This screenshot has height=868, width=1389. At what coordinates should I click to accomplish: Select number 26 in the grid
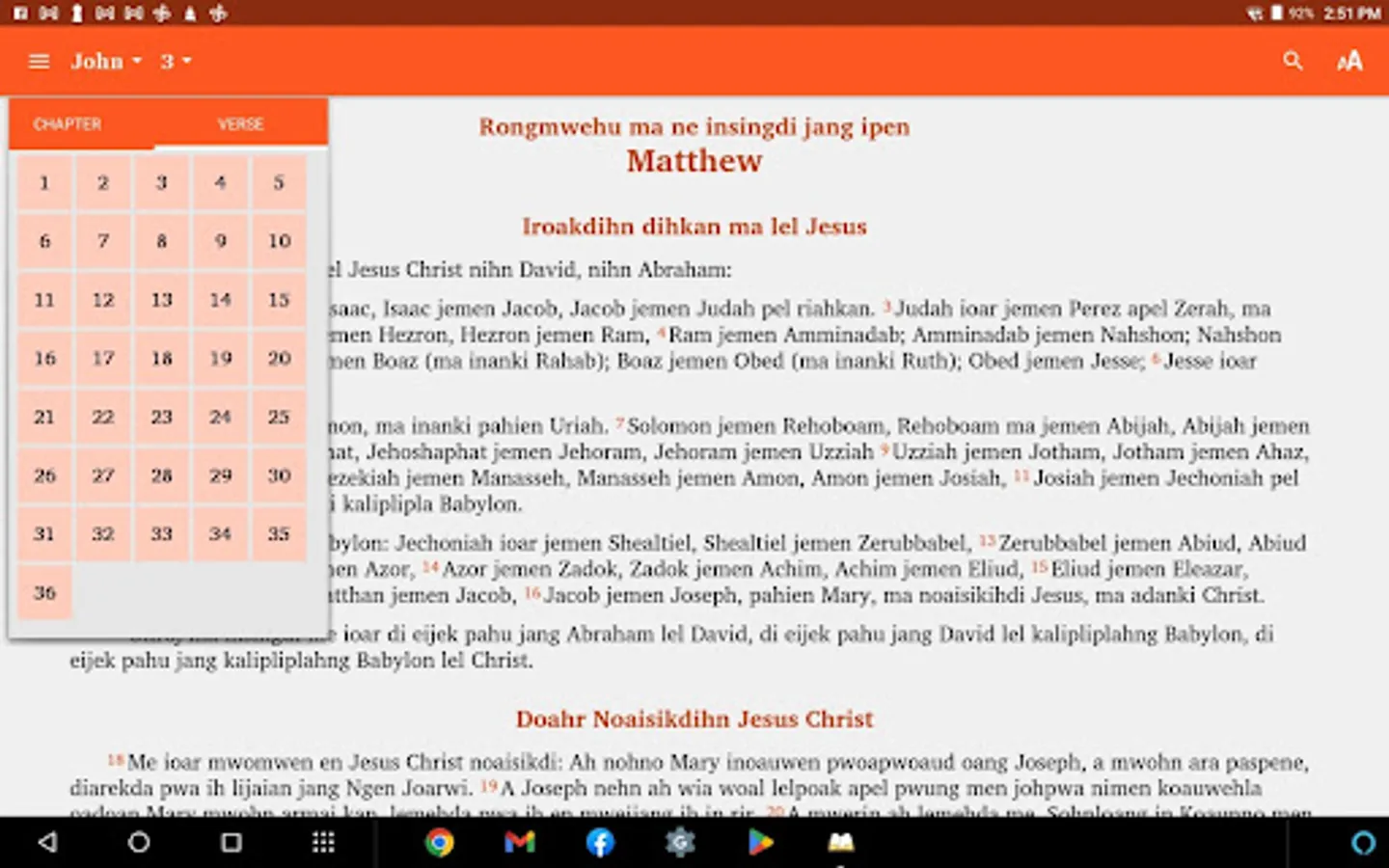tap(44, 475)
